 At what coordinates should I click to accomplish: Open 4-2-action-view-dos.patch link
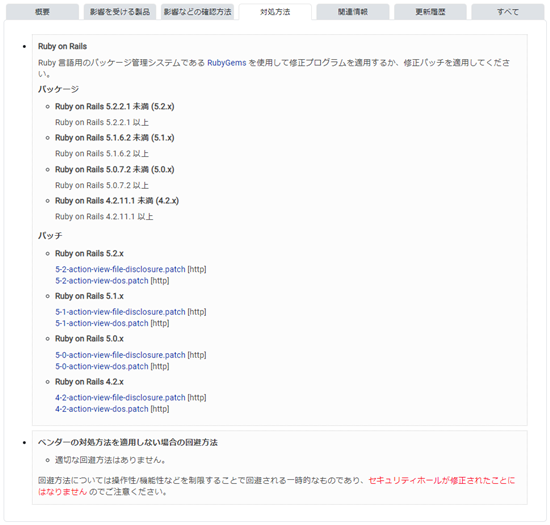pyautogui.click(x=102, y=409)
